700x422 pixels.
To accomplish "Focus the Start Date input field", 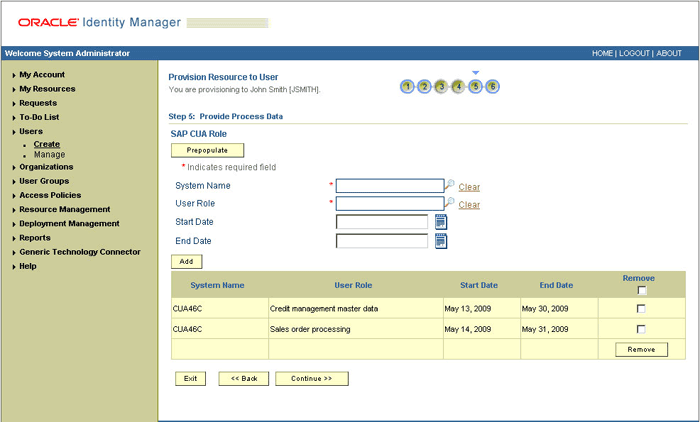I will pos(382,222).
